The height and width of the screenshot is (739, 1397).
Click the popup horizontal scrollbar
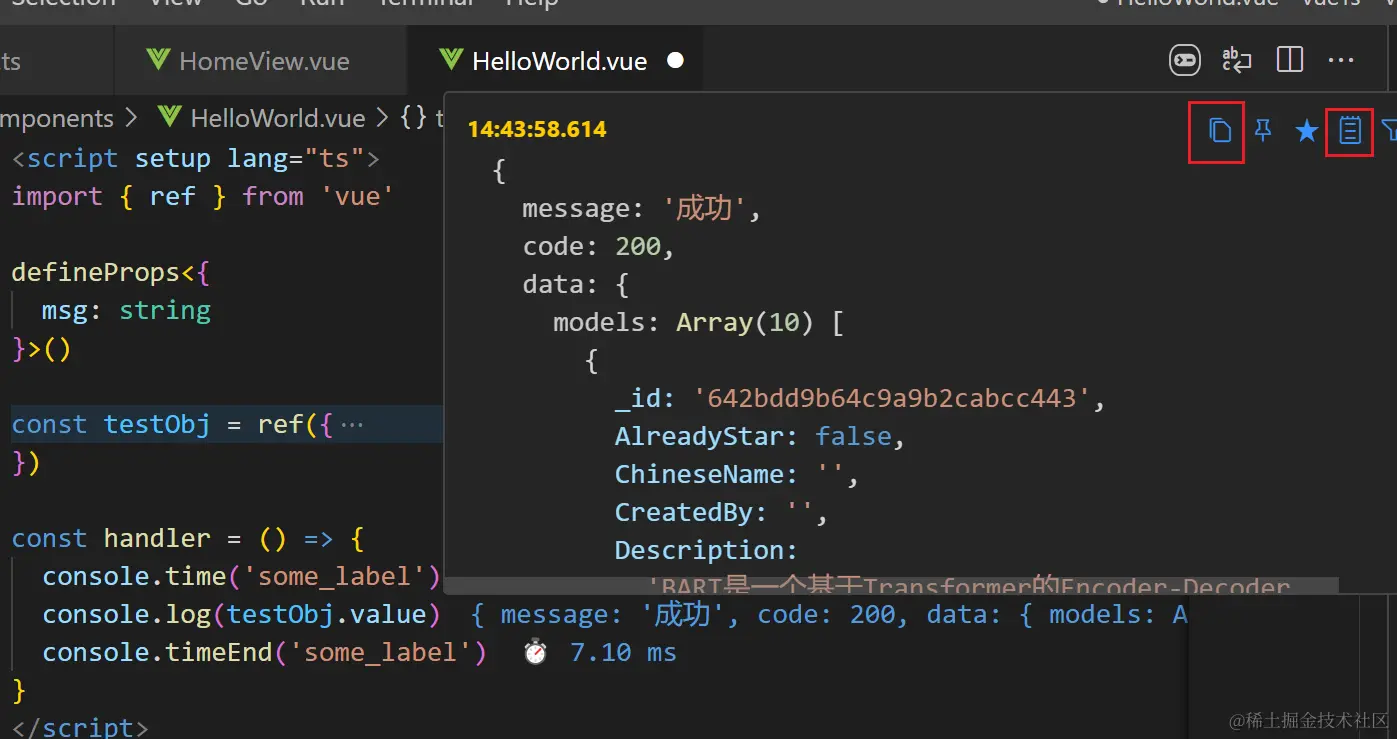[890, 585]
